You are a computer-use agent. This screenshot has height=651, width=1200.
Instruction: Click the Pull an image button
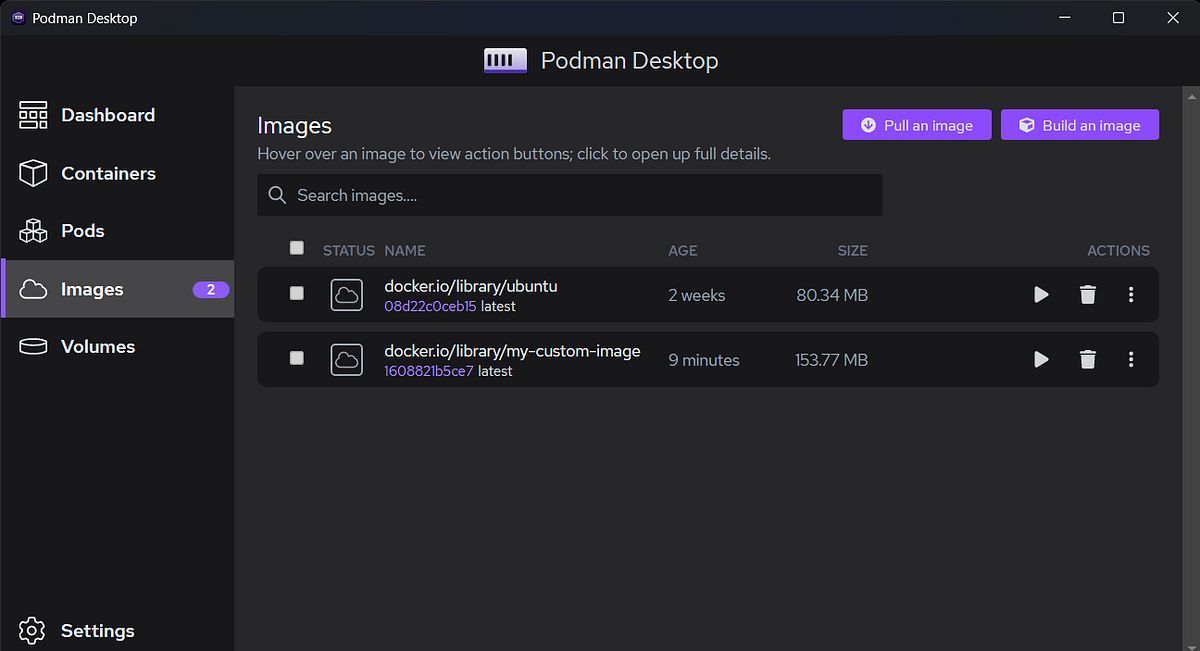[x=916, y=124]
